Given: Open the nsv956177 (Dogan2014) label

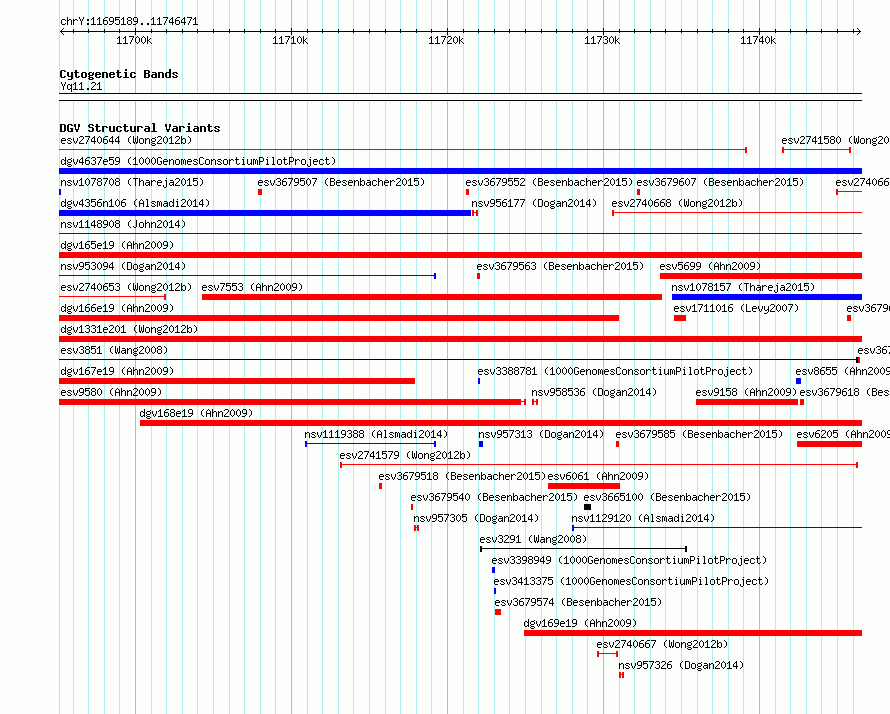Looking at the screenshot, I should [534, 203].
